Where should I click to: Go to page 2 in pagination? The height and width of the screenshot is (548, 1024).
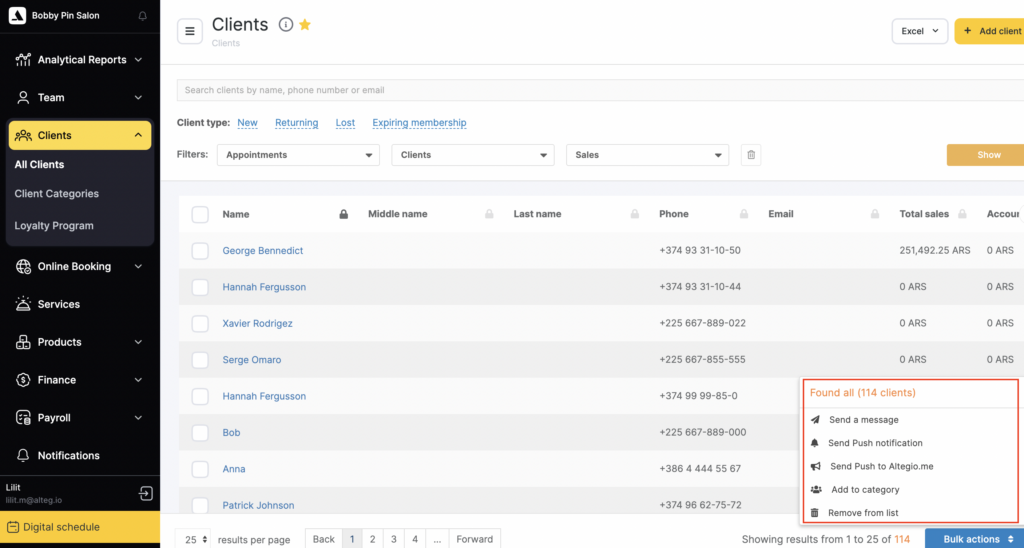click(x=372, y=539)
